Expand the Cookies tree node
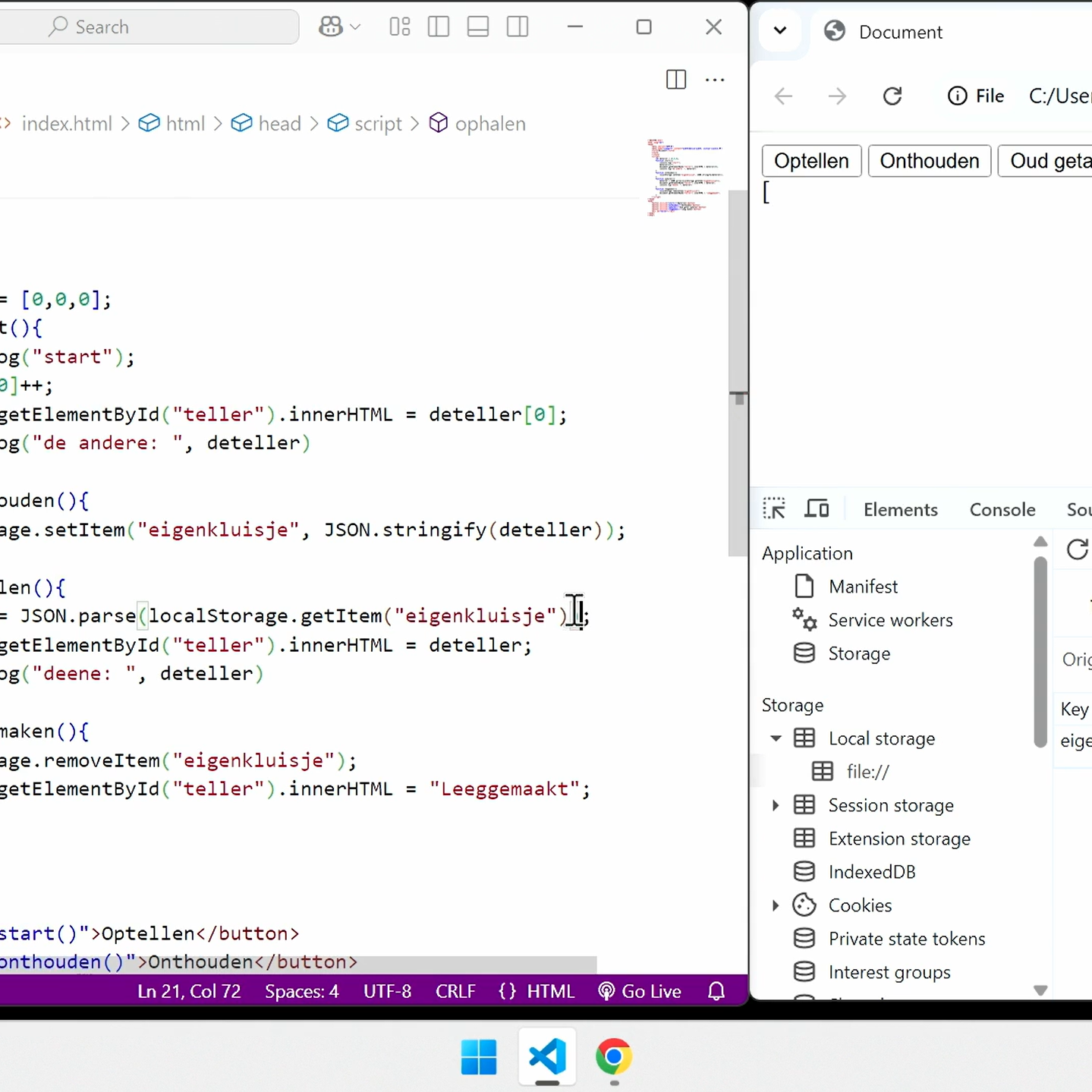The height and width of the screenshot is (1092, 1092). point(776,905)
